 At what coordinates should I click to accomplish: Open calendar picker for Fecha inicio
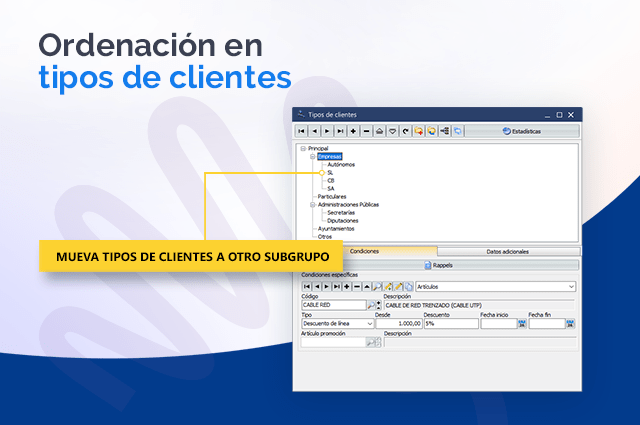pyautogui.click(x=522, y=324)
